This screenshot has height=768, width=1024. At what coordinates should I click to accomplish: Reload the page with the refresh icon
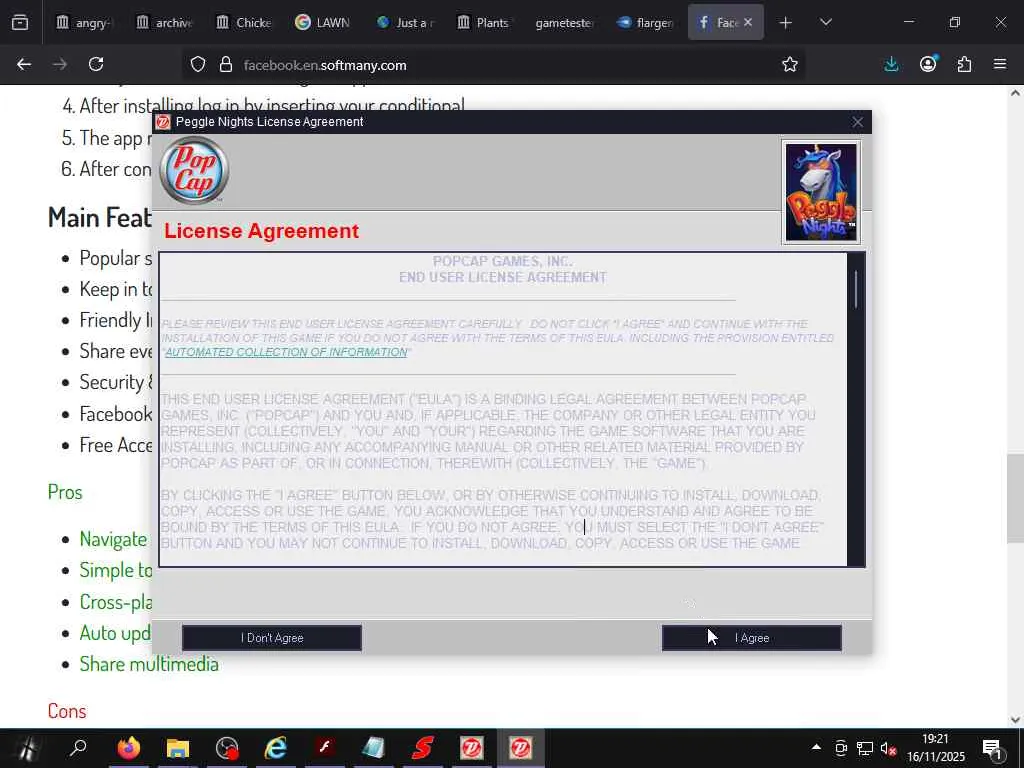[96, 64]
